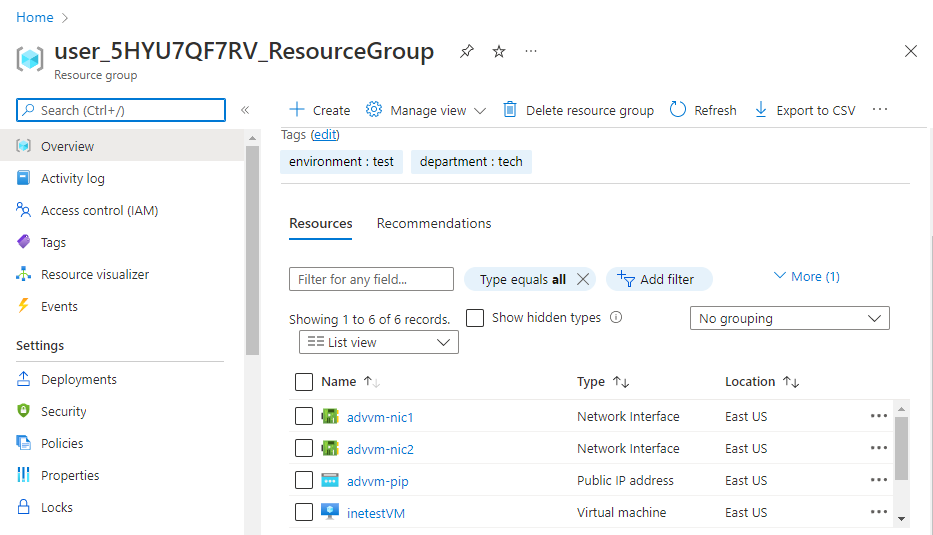The width and height of the screenshot is (933, 535).
Task: Open Resource visualizer in sidebar
Action: [95, 274]
